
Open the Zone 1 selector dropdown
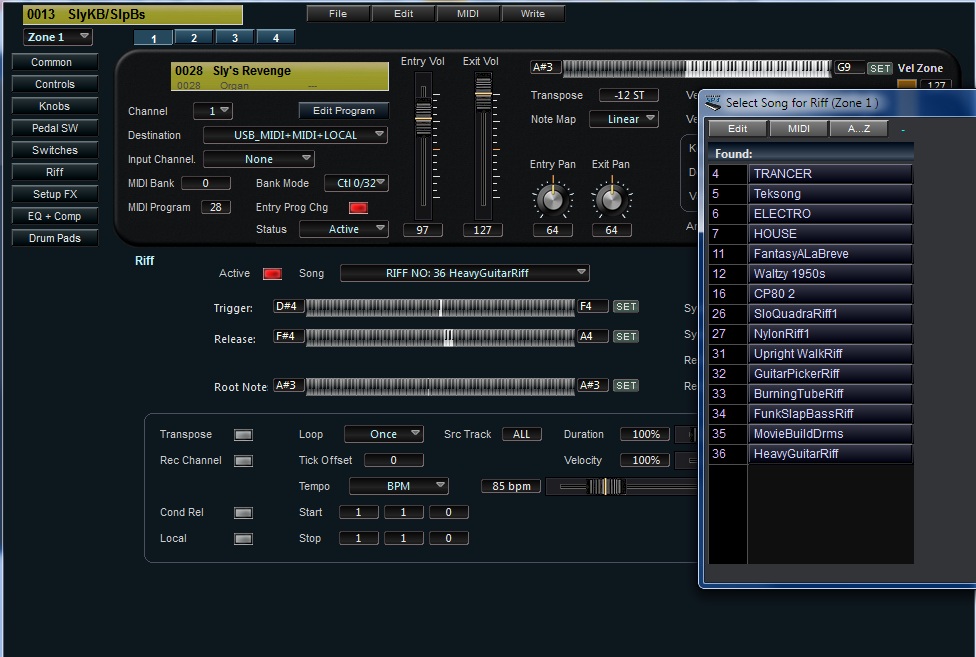pyautogui.click(x=58, y=37)
